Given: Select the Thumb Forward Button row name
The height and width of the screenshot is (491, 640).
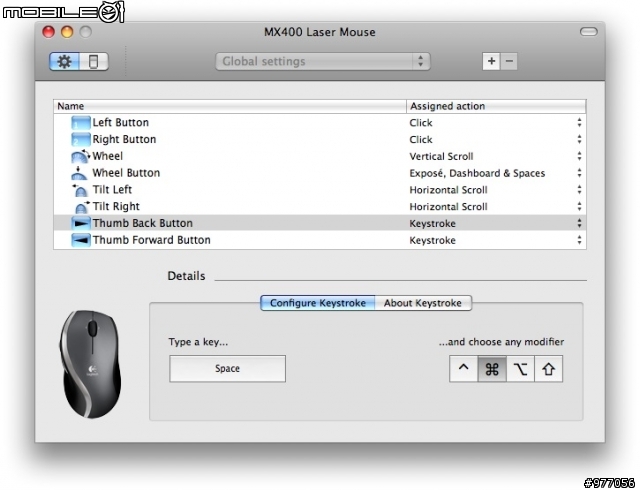Looking at the screenshot, I should [x=151, y=240].
